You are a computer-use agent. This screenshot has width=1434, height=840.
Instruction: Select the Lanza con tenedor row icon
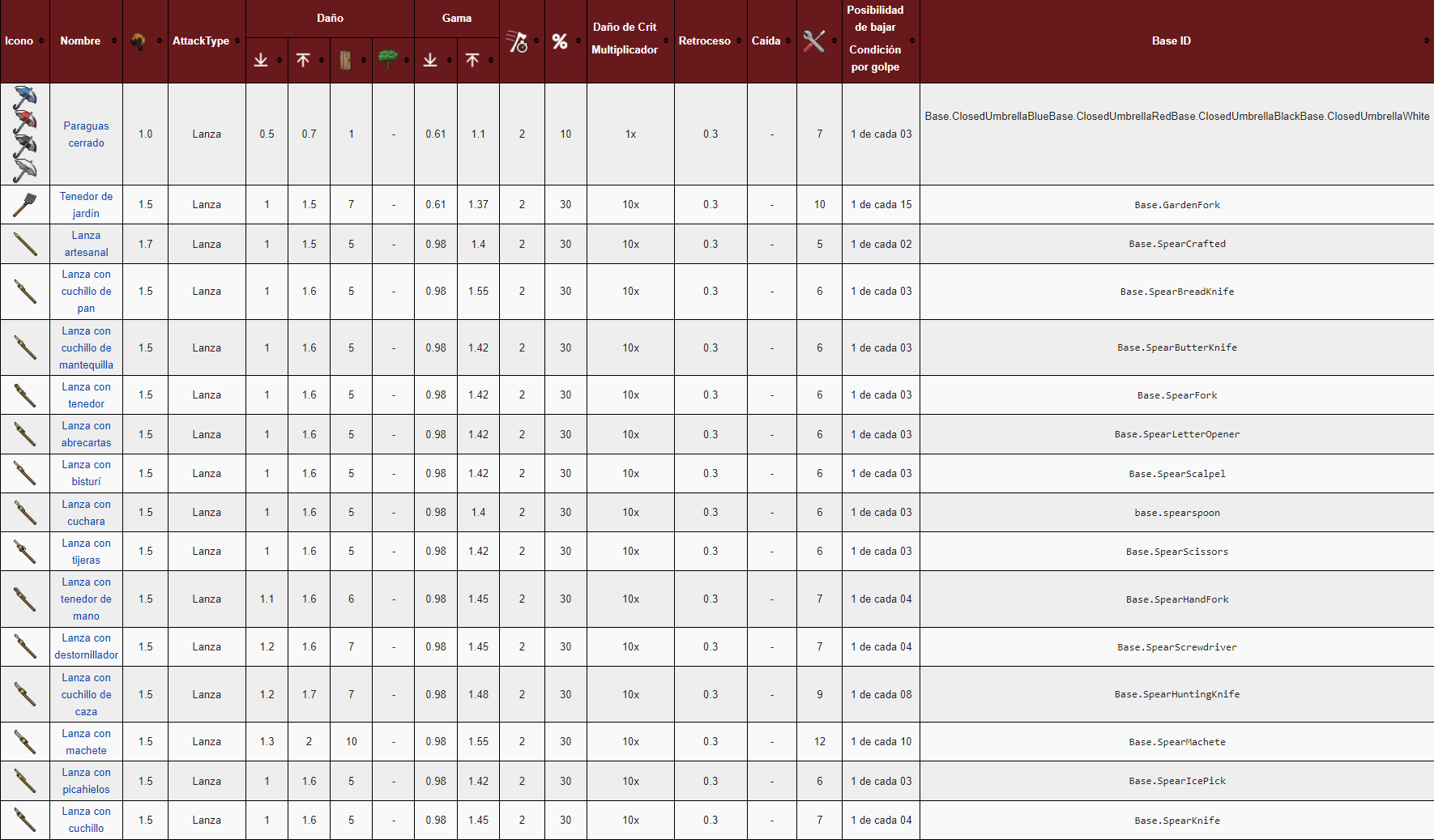pyautogui.click(x=25, y=395)
